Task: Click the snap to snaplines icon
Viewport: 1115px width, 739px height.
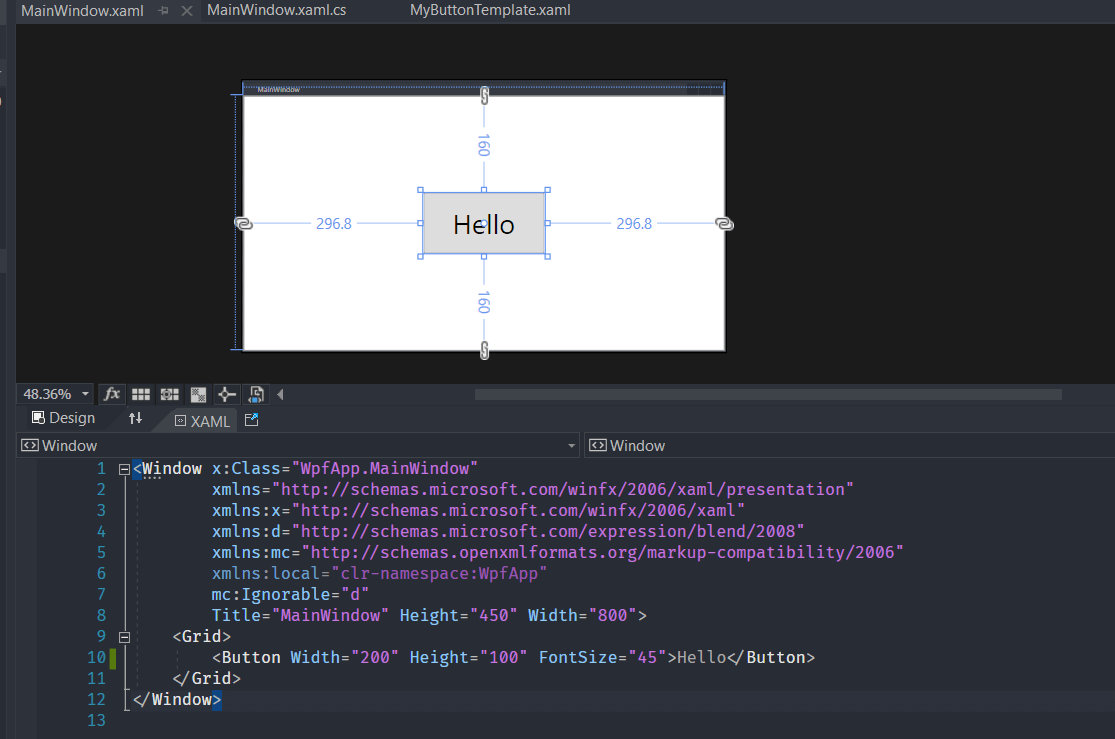Action: [x=227, y=394]
